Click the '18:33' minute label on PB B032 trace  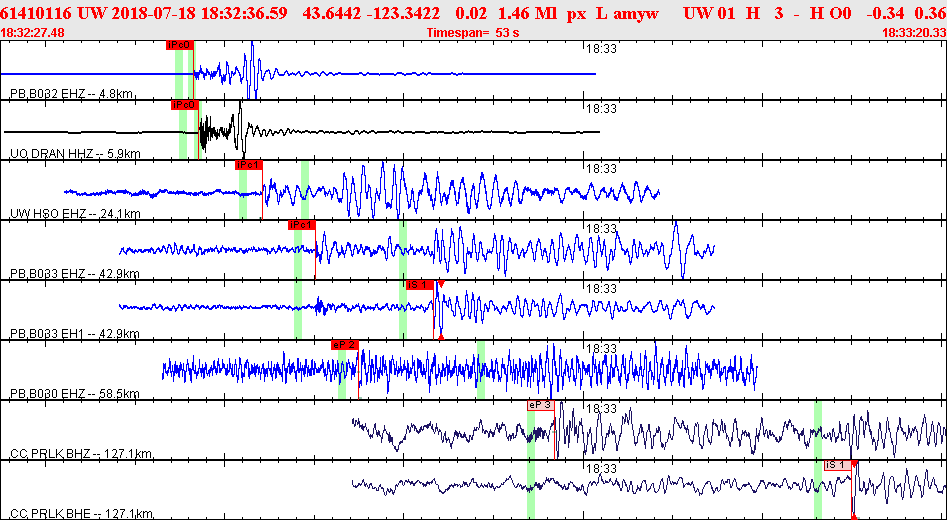coord(601,49)
